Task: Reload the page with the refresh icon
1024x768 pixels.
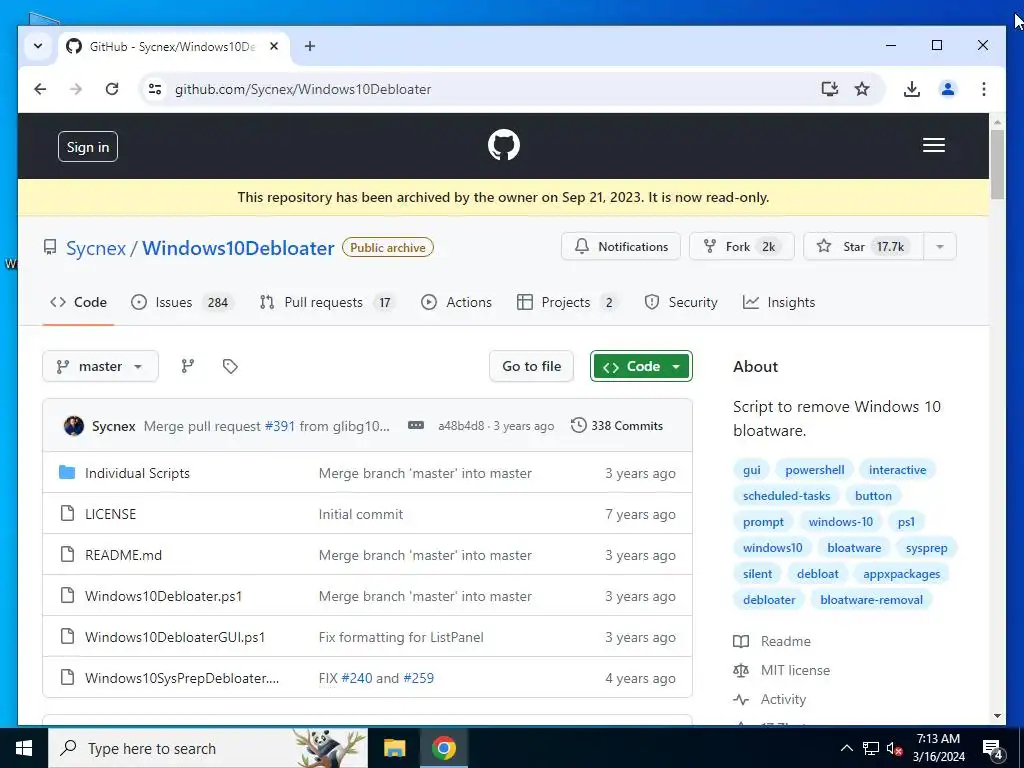Action: point(112,89)
